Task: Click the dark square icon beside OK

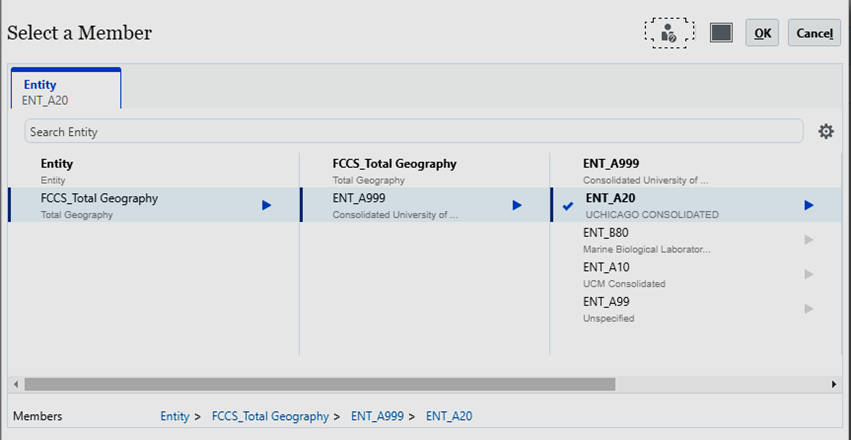Action: point(721,33)
